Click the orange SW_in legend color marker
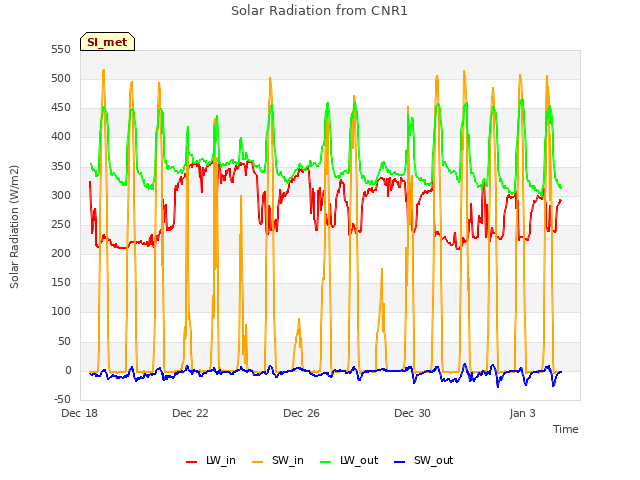 [258, 462]
